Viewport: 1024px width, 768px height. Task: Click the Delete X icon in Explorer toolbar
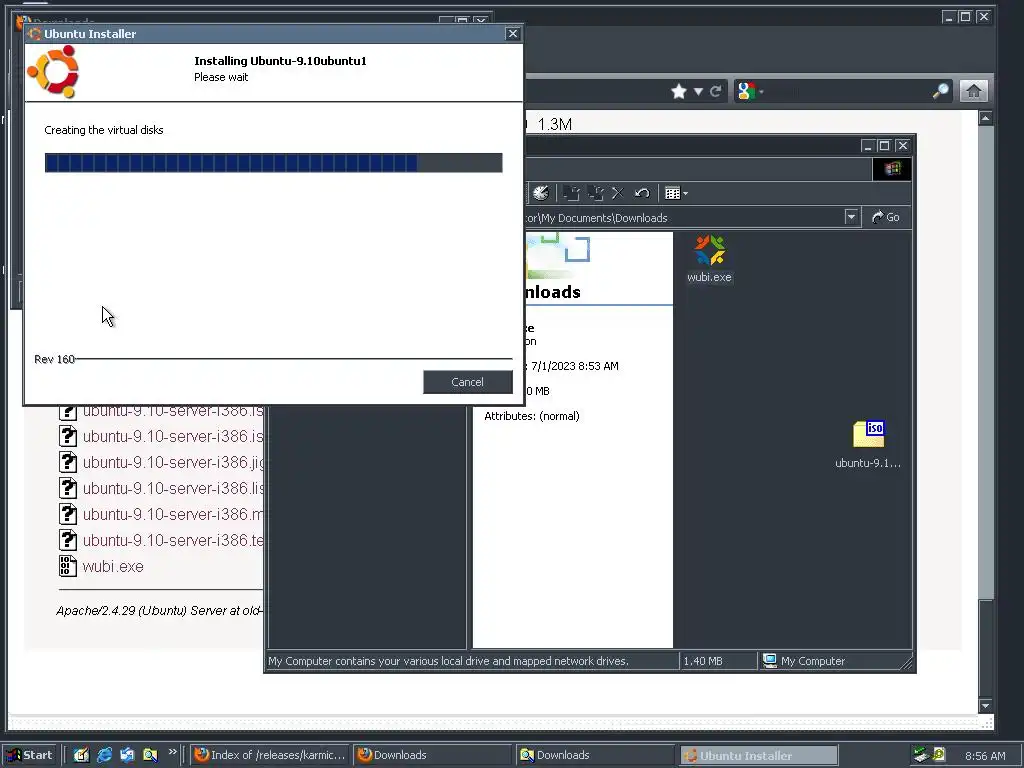(x=618, y=193)
